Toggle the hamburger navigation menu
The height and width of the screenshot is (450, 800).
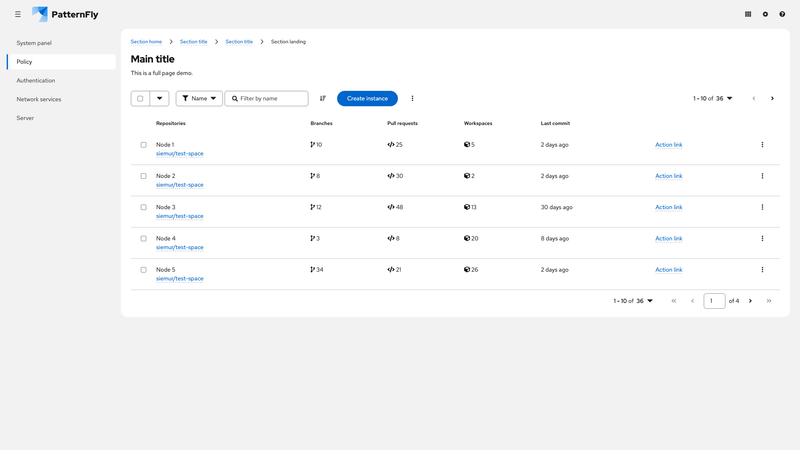[x=18, y=14]
